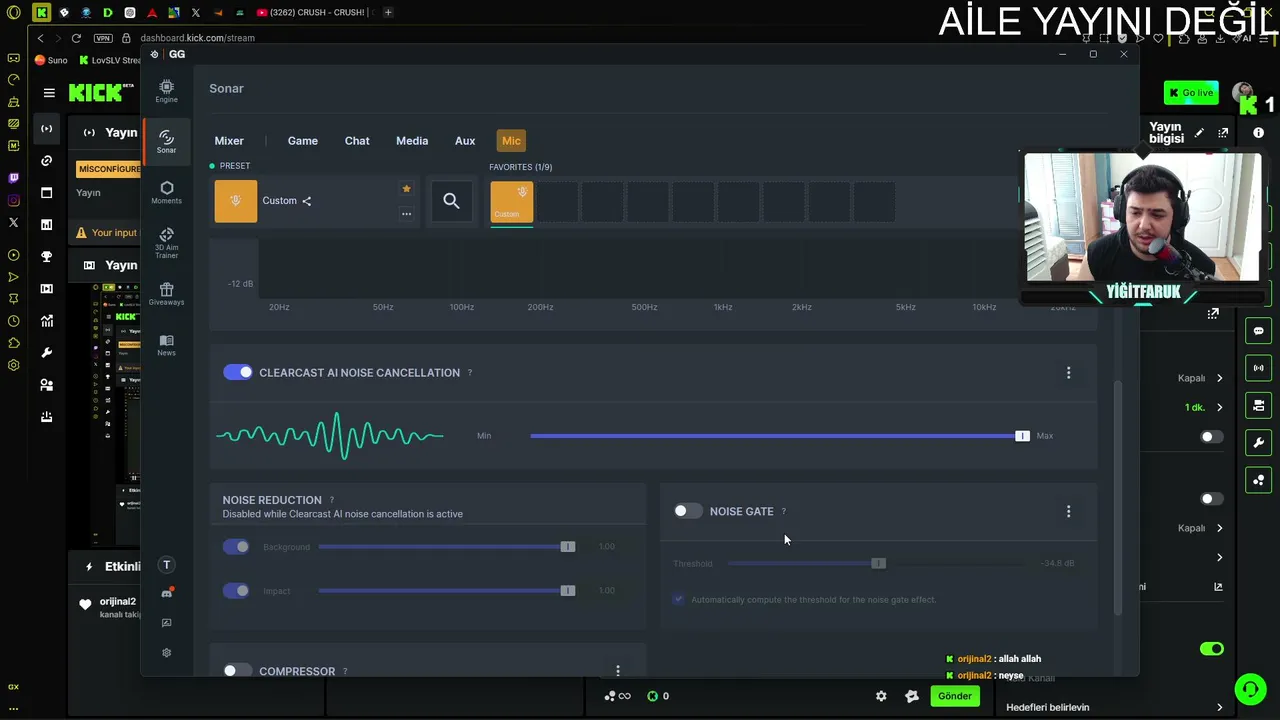
Task: Switch to the Mixer tab
Action: coord(229,141)
